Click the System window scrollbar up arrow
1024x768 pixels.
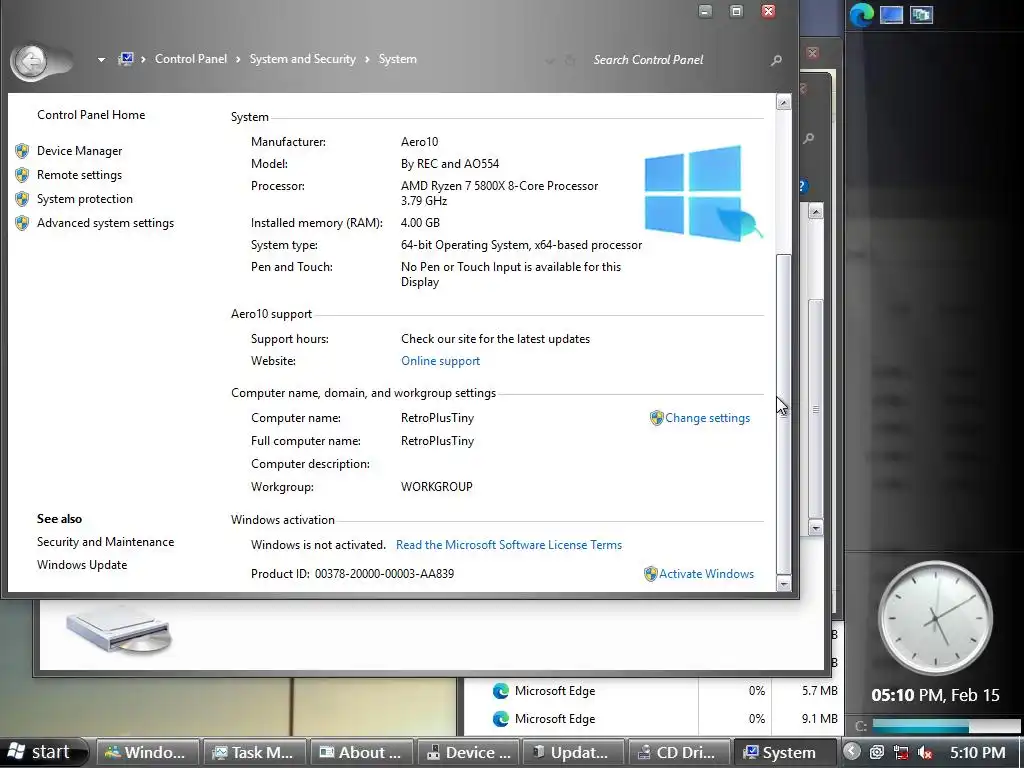pos(783,103)
